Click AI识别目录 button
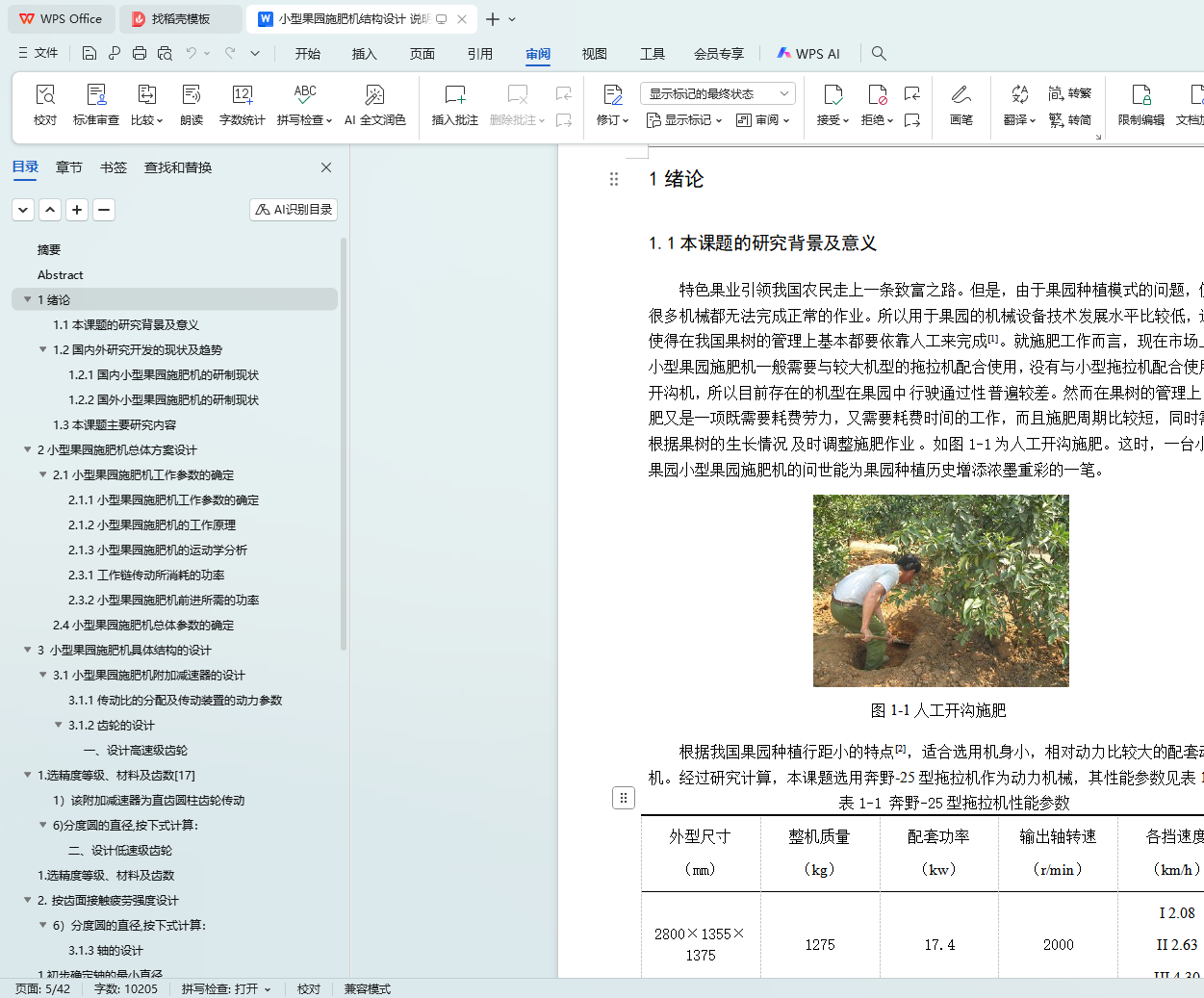 [294, 209]
